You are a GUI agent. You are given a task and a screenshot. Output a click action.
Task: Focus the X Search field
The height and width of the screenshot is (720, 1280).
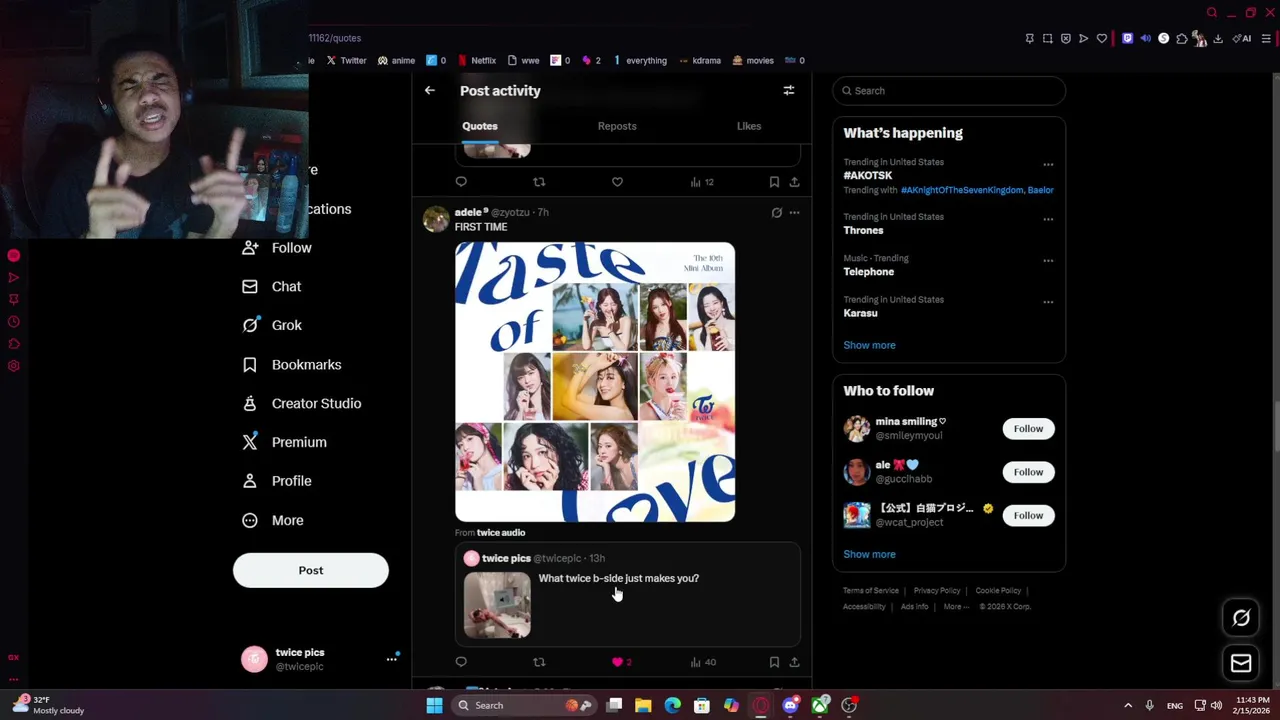coord(949,91)
